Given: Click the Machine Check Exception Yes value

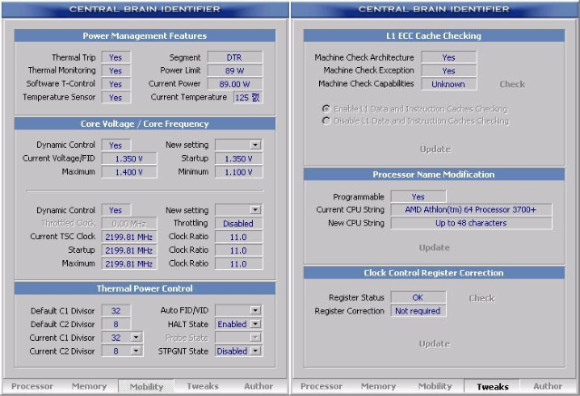Looking at the screenshot, I should [449, 71].
